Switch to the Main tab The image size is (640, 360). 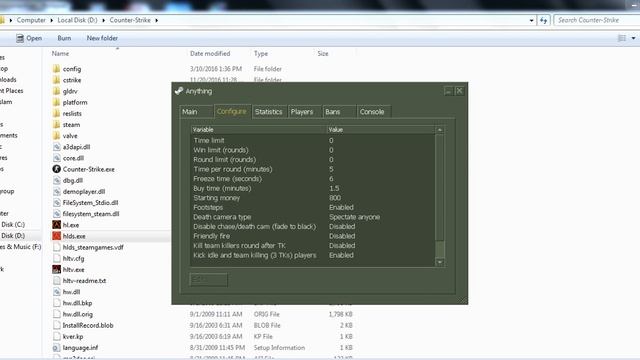196,112
